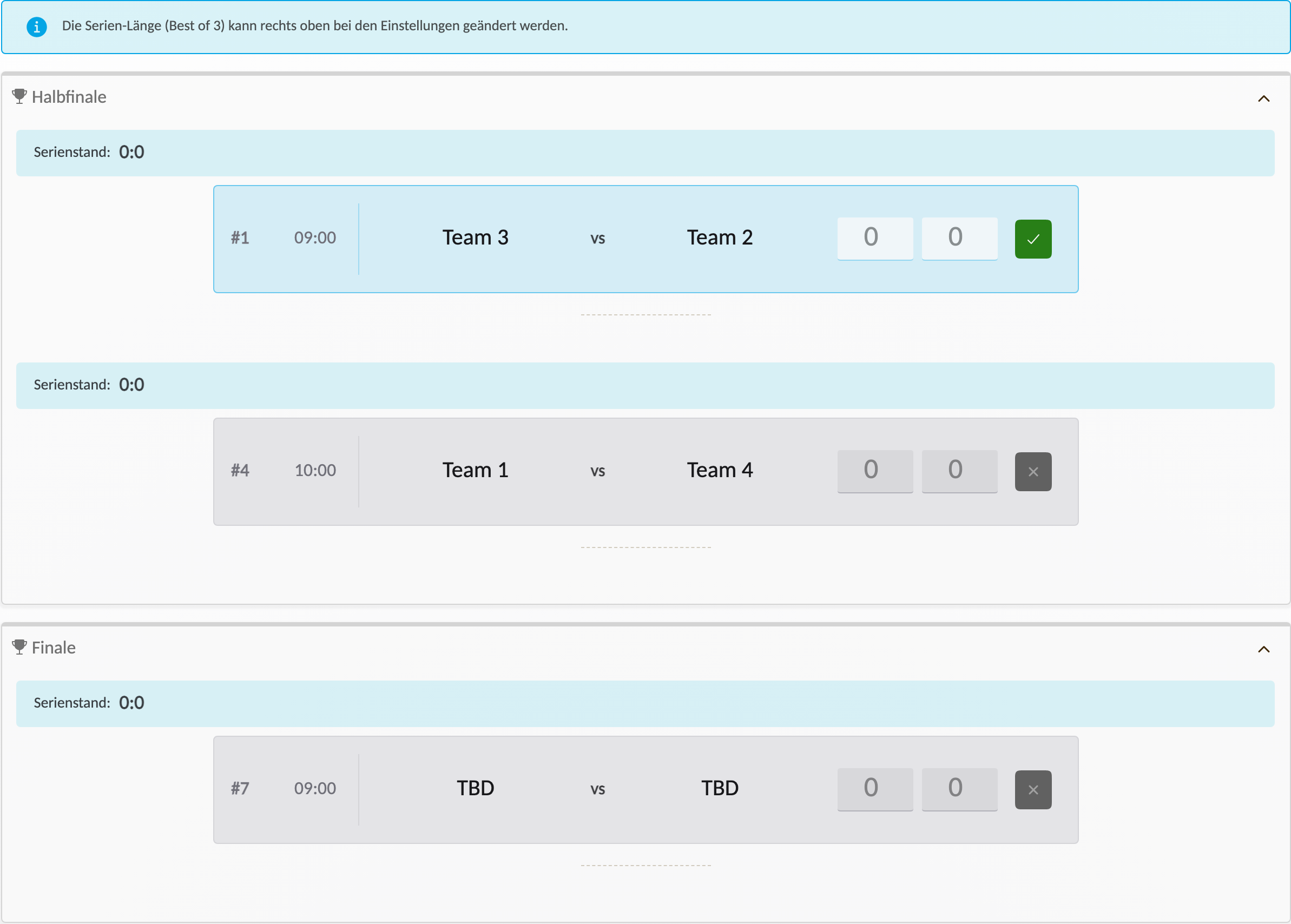The height and width of the screenshot is (924, 1291).
Task: Click the first Serienstand 0:0 bar in Halbfinale
Action: click(645, 153)
